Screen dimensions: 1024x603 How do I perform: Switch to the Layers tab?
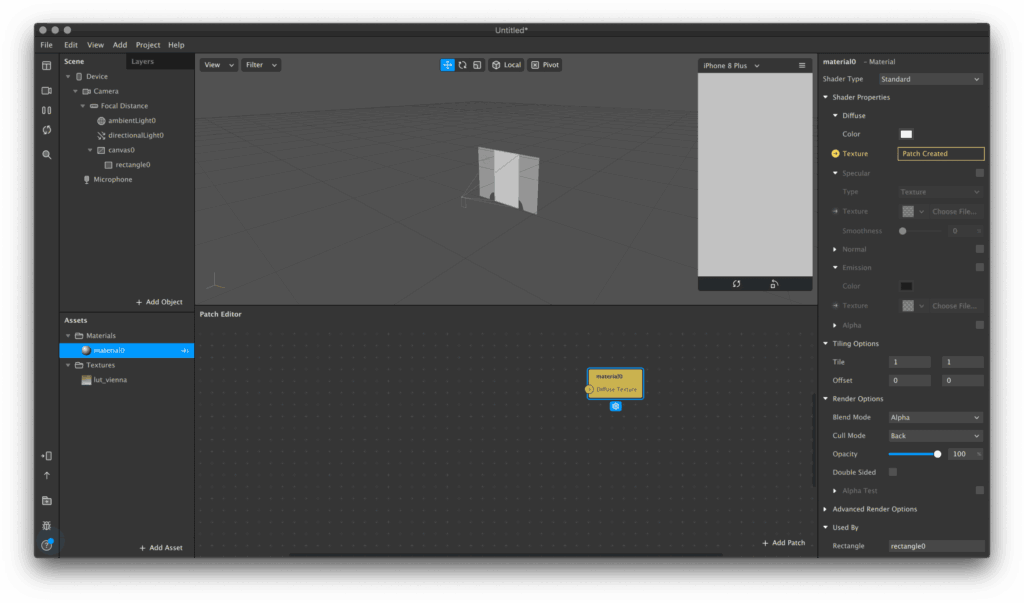pos(142,61)
